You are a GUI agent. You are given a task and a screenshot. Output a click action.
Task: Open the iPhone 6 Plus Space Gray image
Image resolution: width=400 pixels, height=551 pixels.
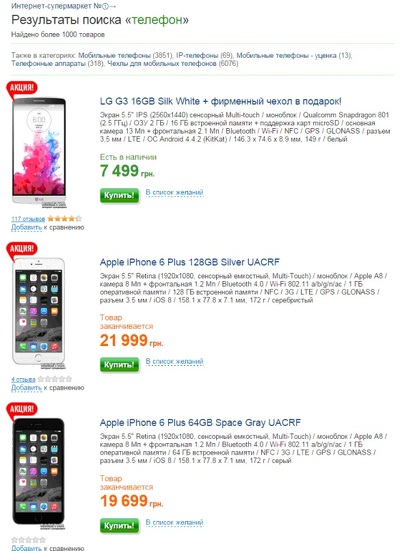click(x=39, y=474)
